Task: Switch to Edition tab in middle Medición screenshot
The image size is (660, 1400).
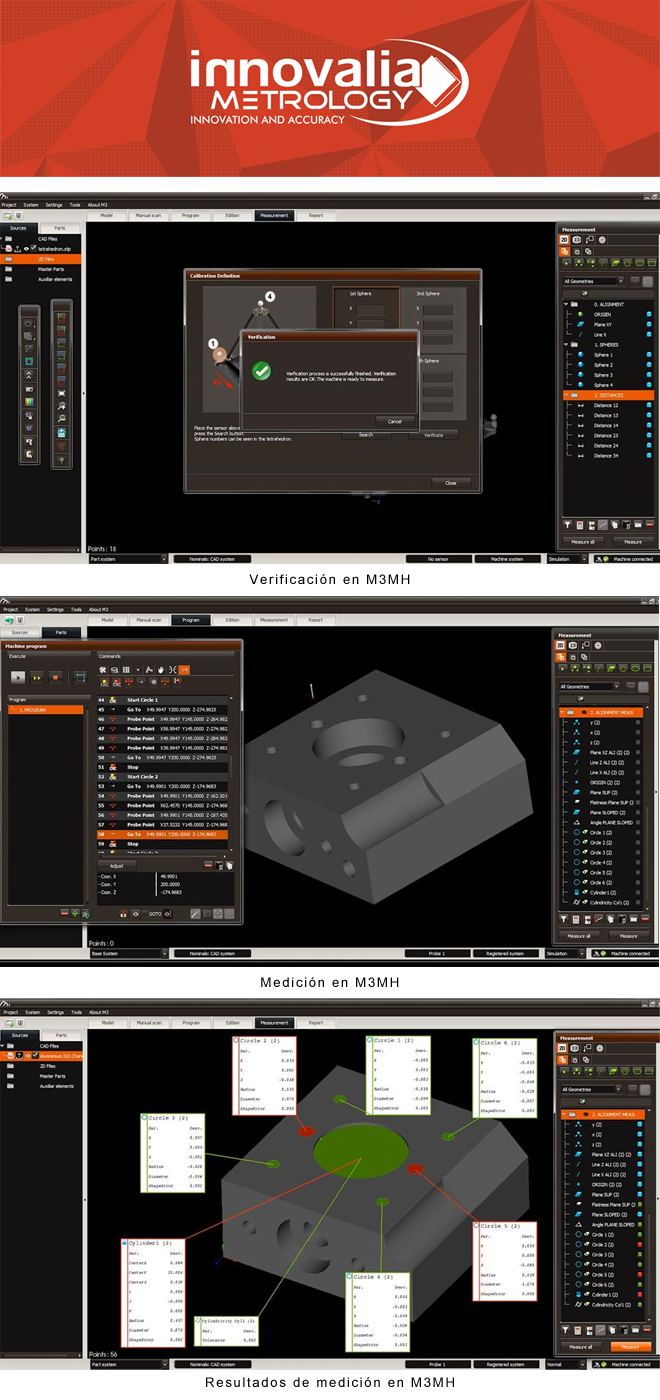Action: (x=232, y=620)
